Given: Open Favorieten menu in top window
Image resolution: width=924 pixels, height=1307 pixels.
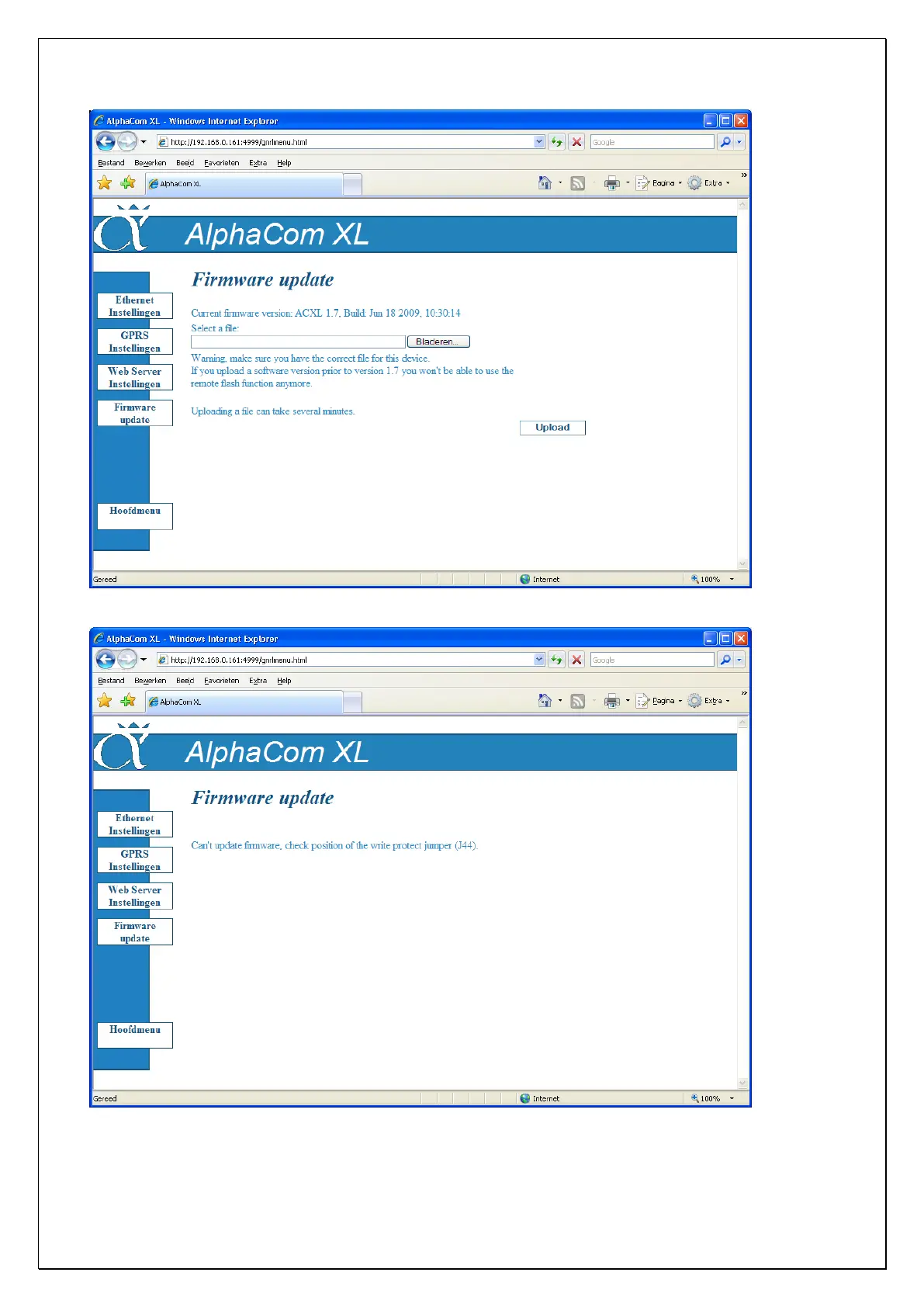Looking at the screenshot, I should 222,163.
